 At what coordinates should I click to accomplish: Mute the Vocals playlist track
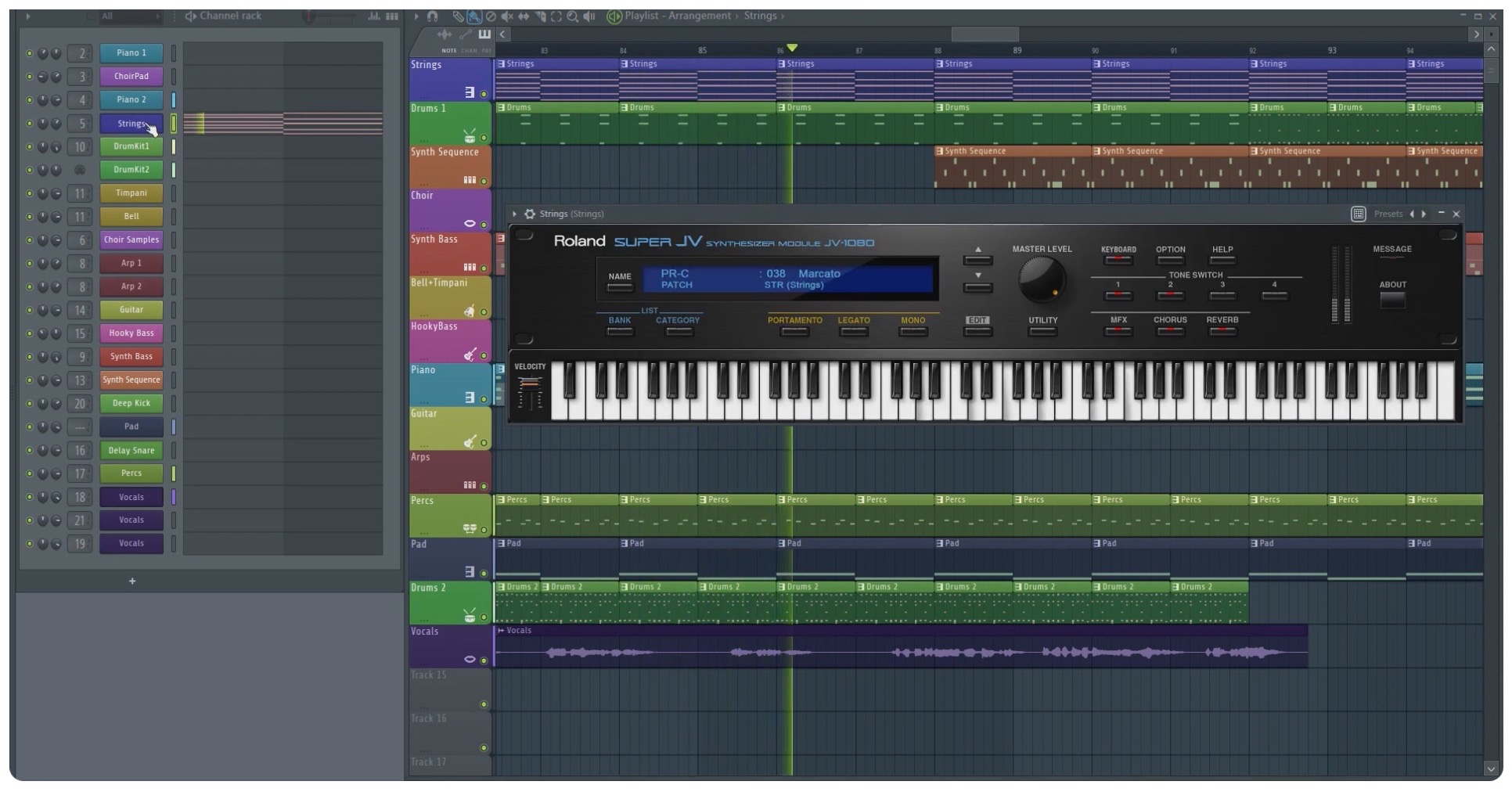click(x=484, y=661)
